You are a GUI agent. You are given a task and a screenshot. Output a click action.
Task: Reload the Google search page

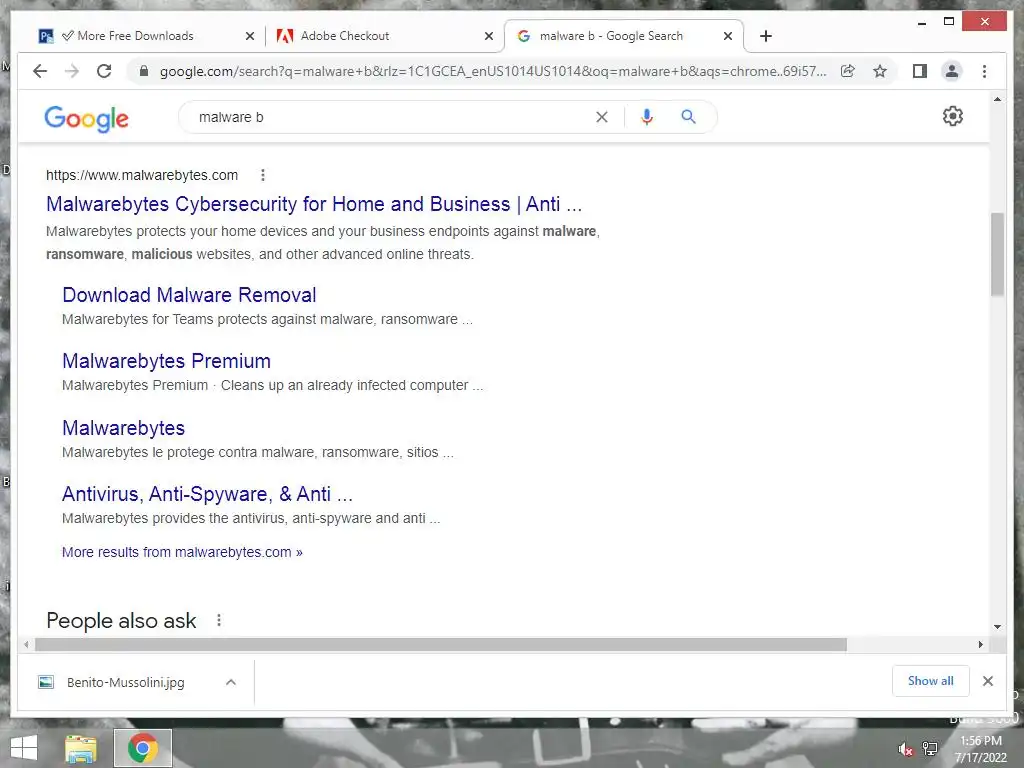coord(104,71)
